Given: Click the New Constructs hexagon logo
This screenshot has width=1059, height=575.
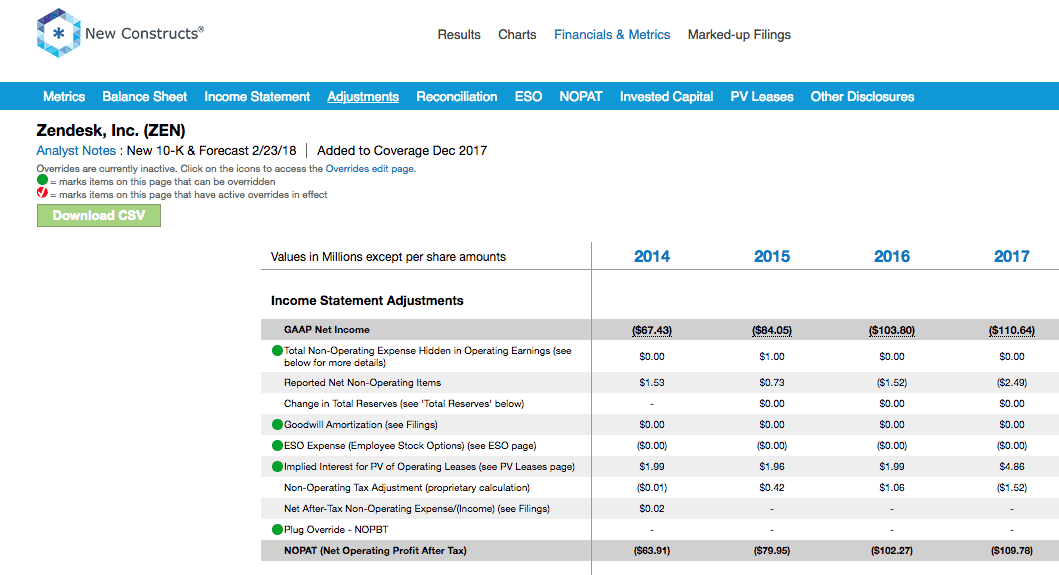Looking at the screenshot, I should [58, 33].
